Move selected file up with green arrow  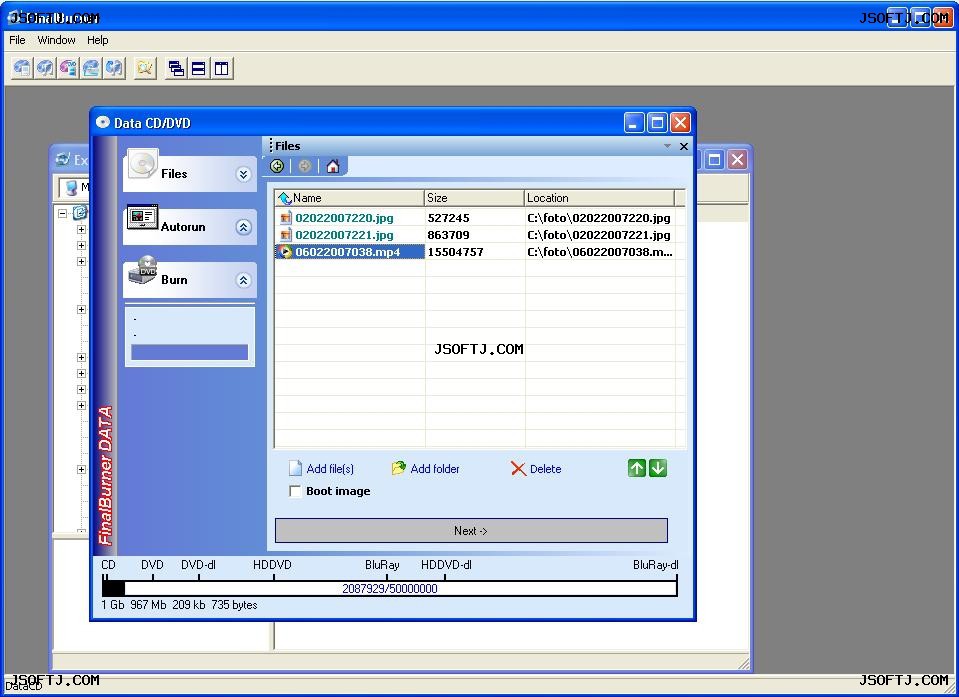[x=637, y=468]
